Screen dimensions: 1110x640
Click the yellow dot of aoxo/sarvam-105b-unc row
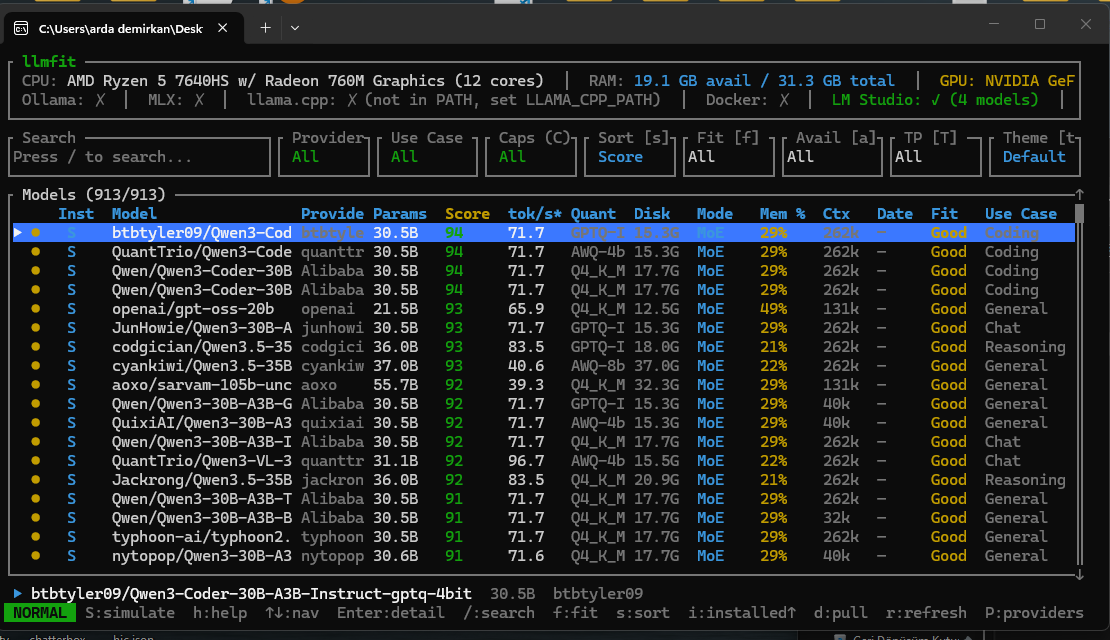[x=35, y=384]
